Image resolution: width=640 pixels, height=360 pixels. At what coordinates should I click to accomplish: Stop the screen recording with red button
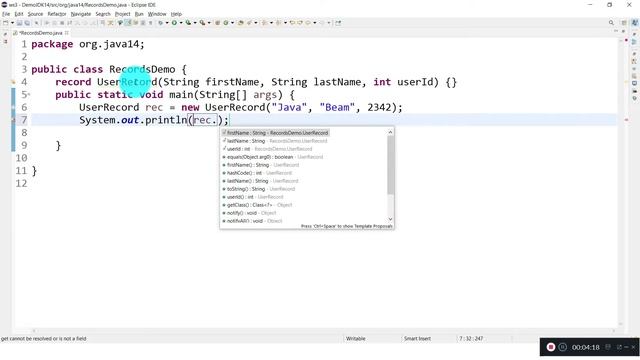click(x=551, y=347)
